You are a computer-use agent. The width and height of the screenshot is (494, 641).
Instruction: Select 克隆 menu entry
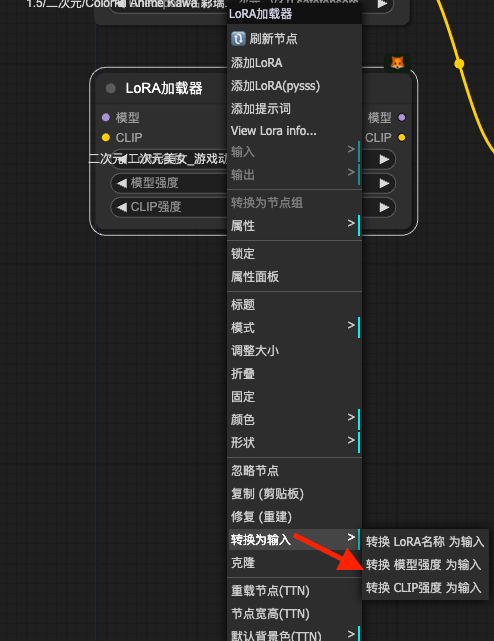coord(294,563)
